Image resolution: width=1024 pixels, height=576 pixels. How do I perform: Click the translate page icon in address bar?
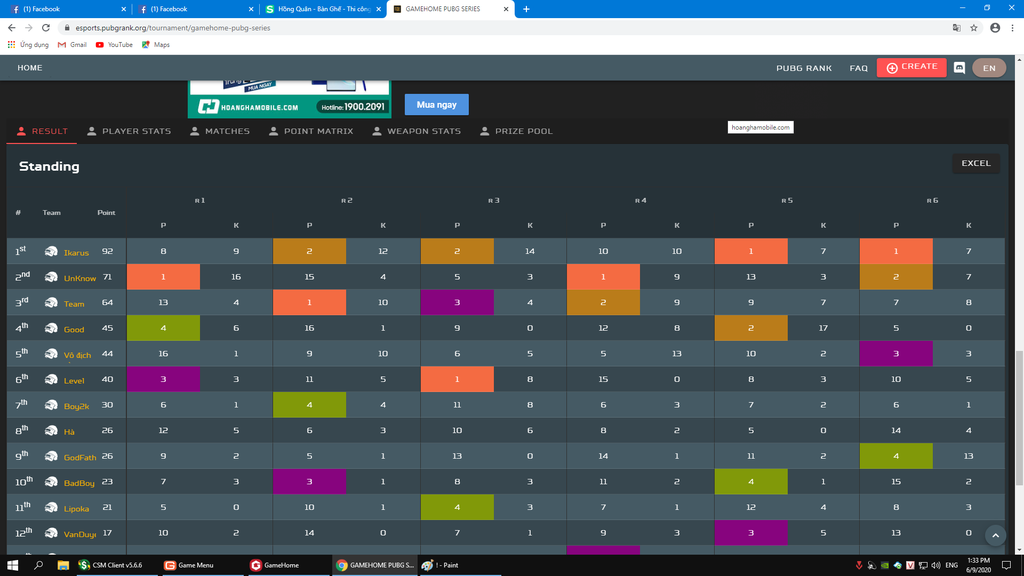(x=957, y=27)
